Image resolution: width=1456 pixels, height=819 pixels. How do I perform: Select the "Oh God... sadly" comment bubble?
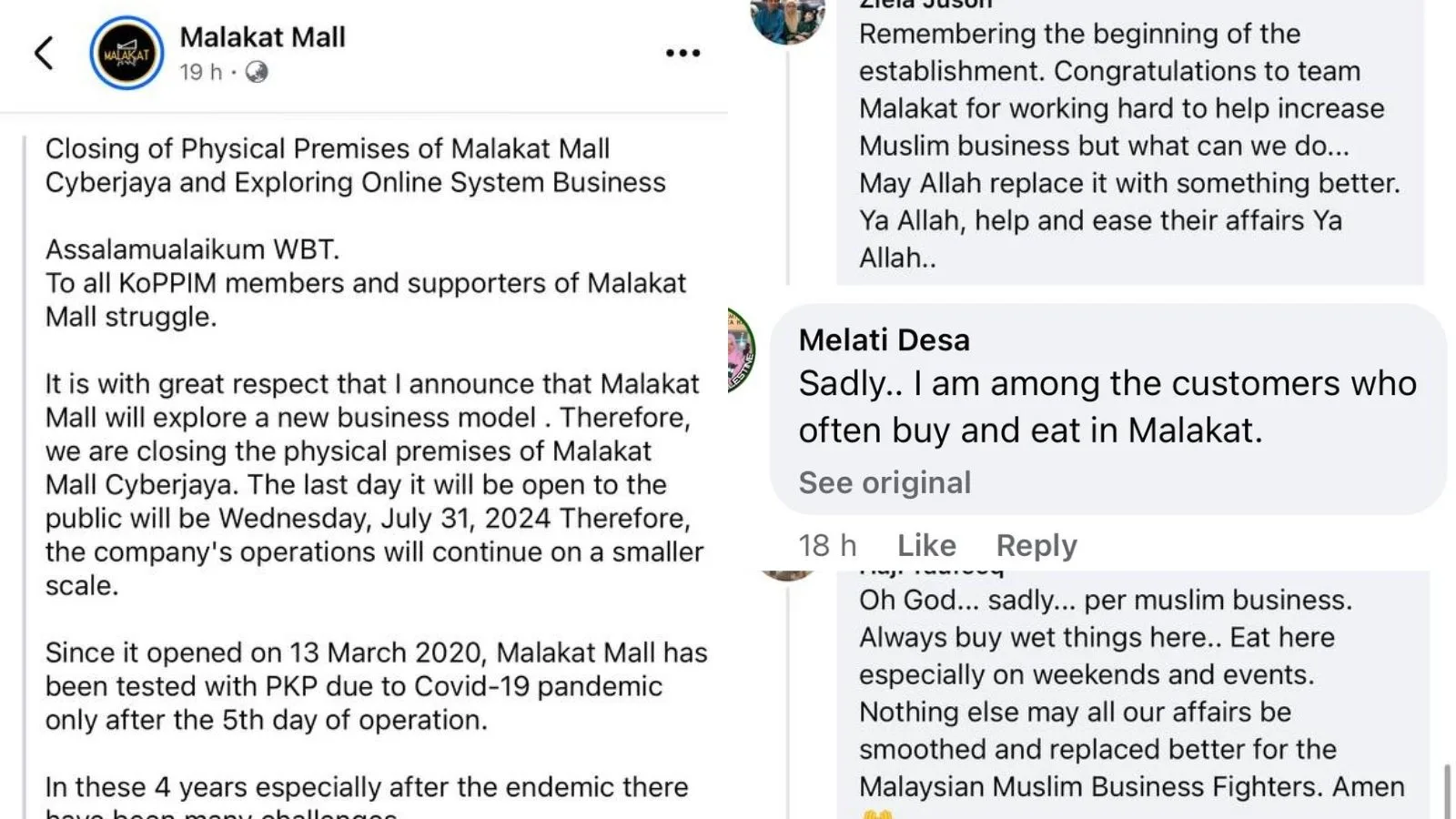pos(1131,693)
